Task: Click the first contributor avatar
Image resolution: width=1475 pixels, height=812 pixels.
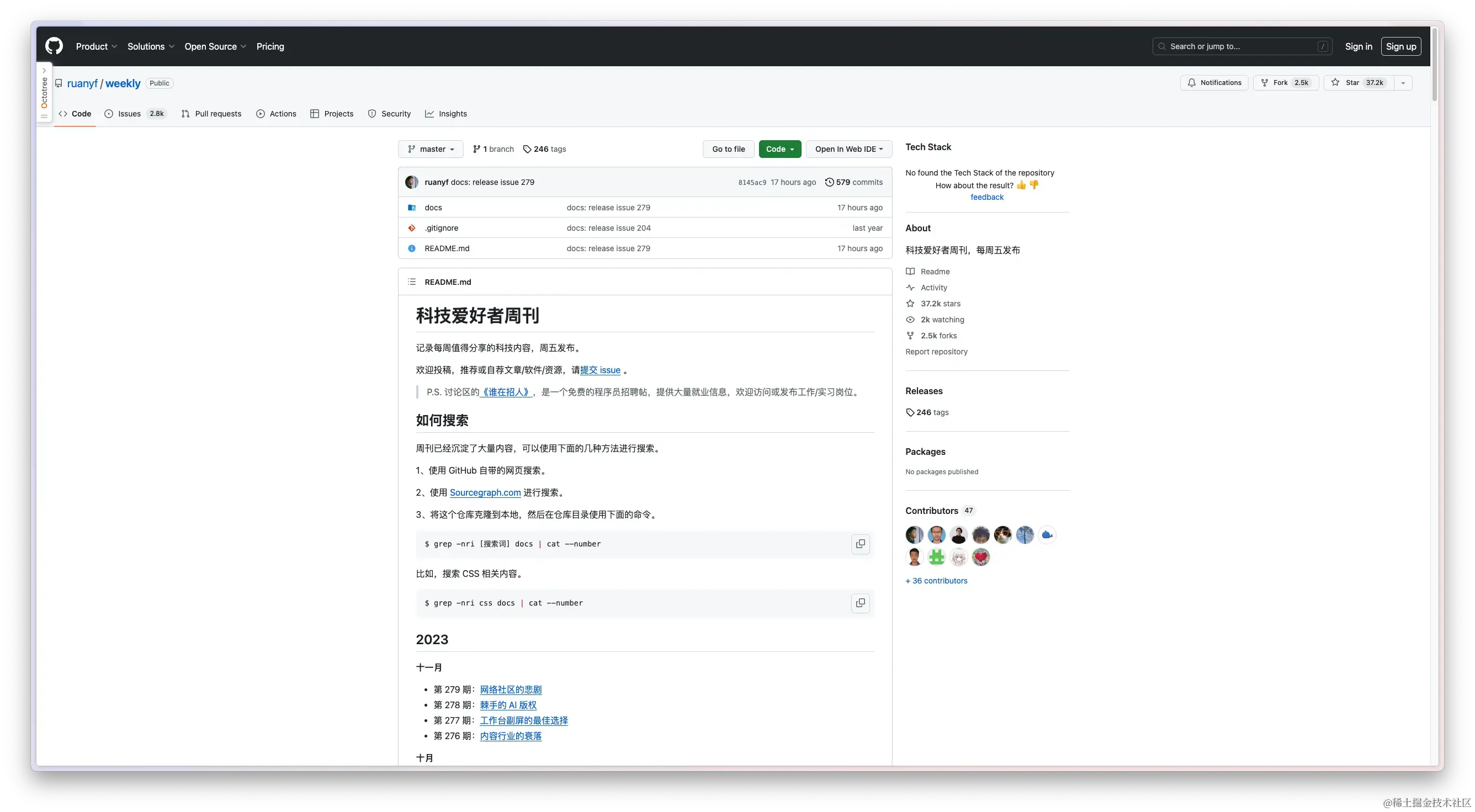Action: click(914, 535)
